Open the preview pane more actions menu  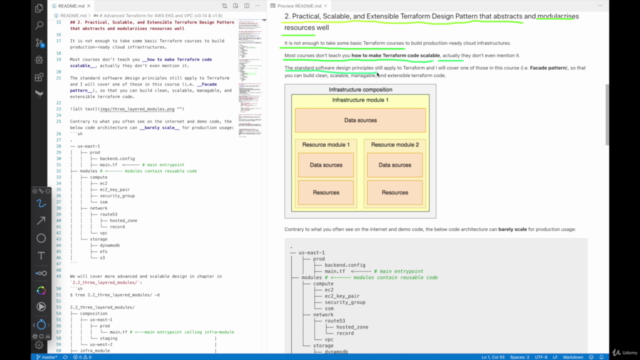point(600,6)
